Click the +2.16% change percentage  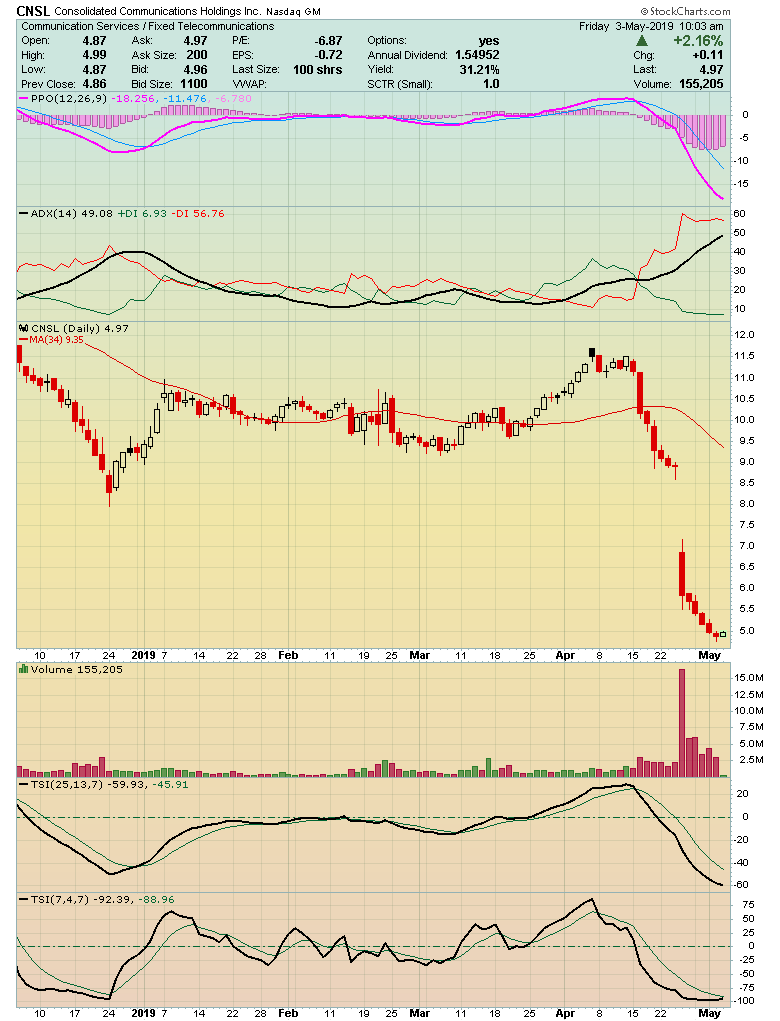698,40
